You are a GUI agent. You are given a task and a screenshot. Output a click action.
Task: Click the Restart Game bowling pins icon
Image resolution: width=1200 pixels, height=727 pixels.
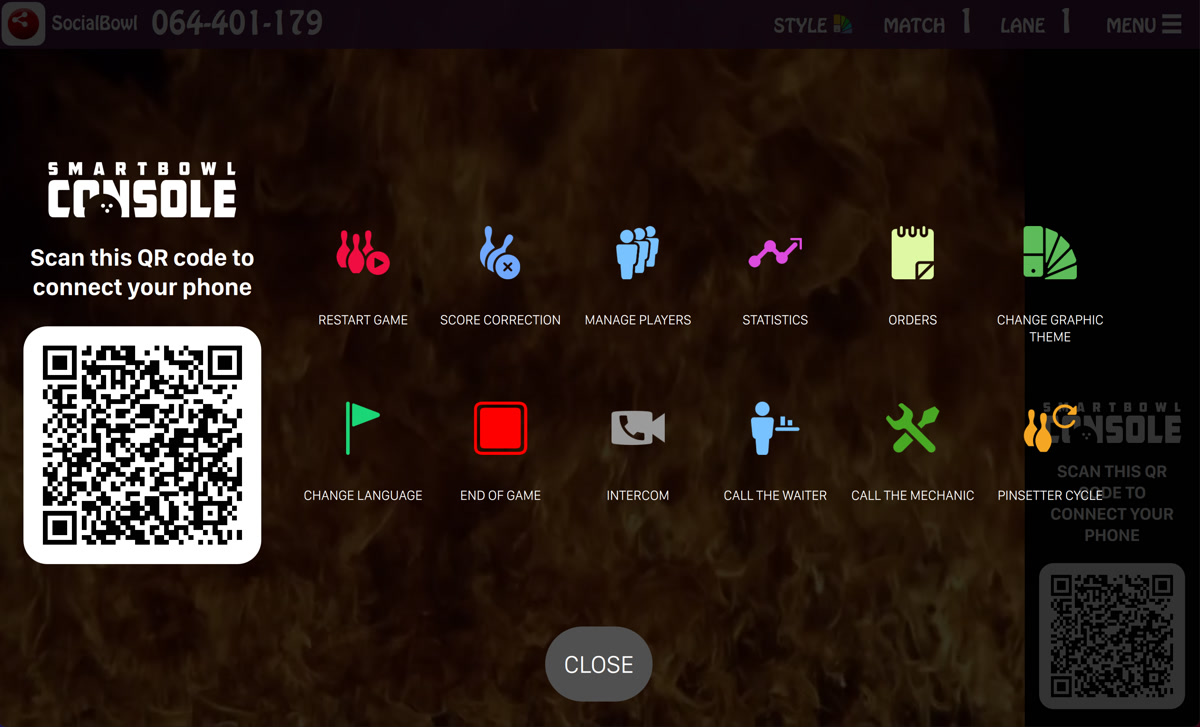click(362, 253)
